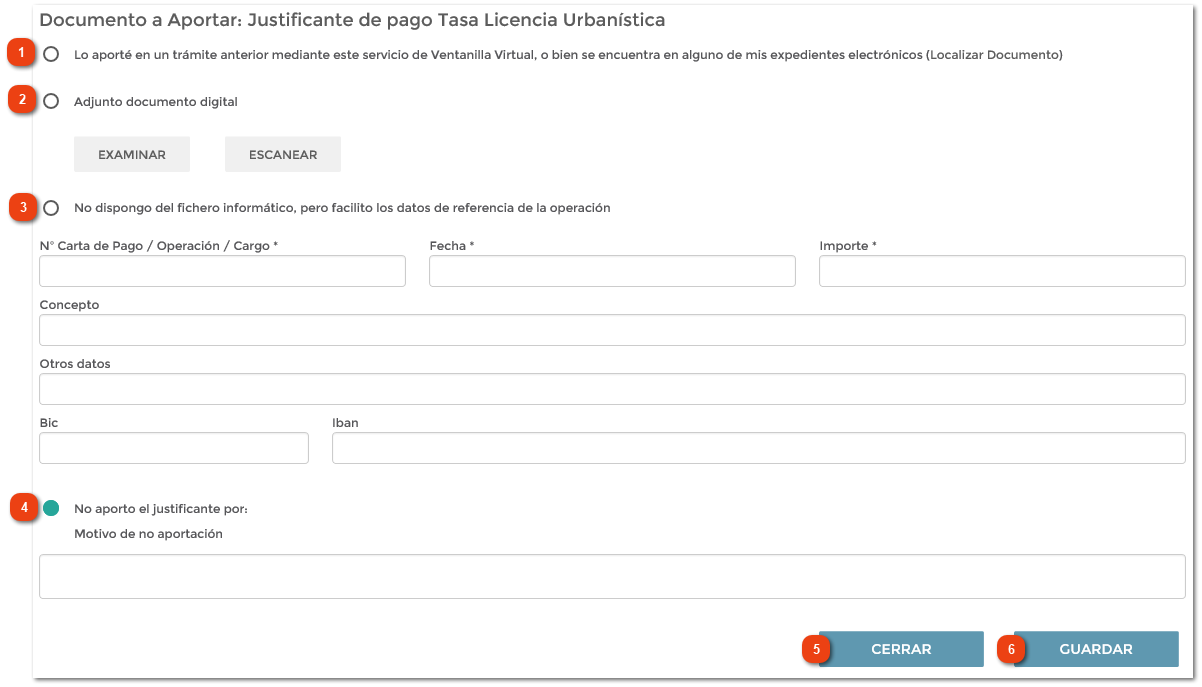Viewport: 1202px width, 687px height.
Task: Click the red numbered badge 3
Action: click(19, 206)
